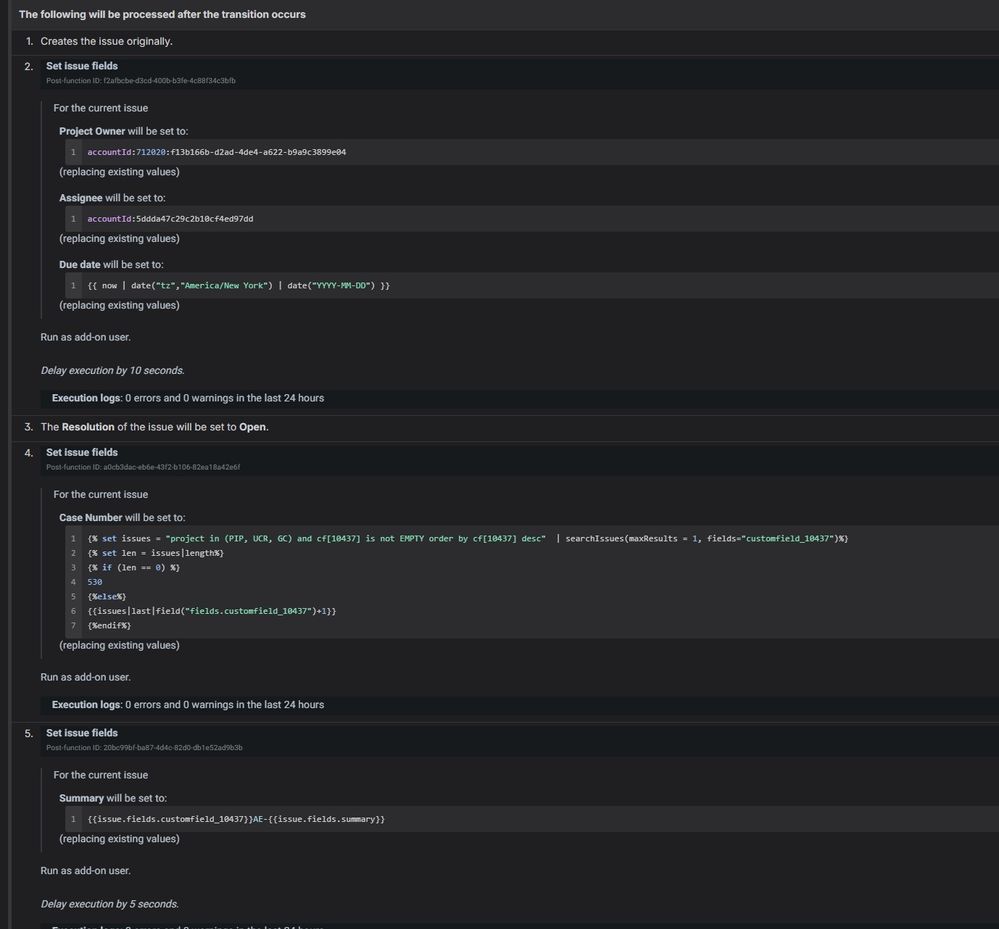Click the Project Owner accountId code line

coord(217,152)
